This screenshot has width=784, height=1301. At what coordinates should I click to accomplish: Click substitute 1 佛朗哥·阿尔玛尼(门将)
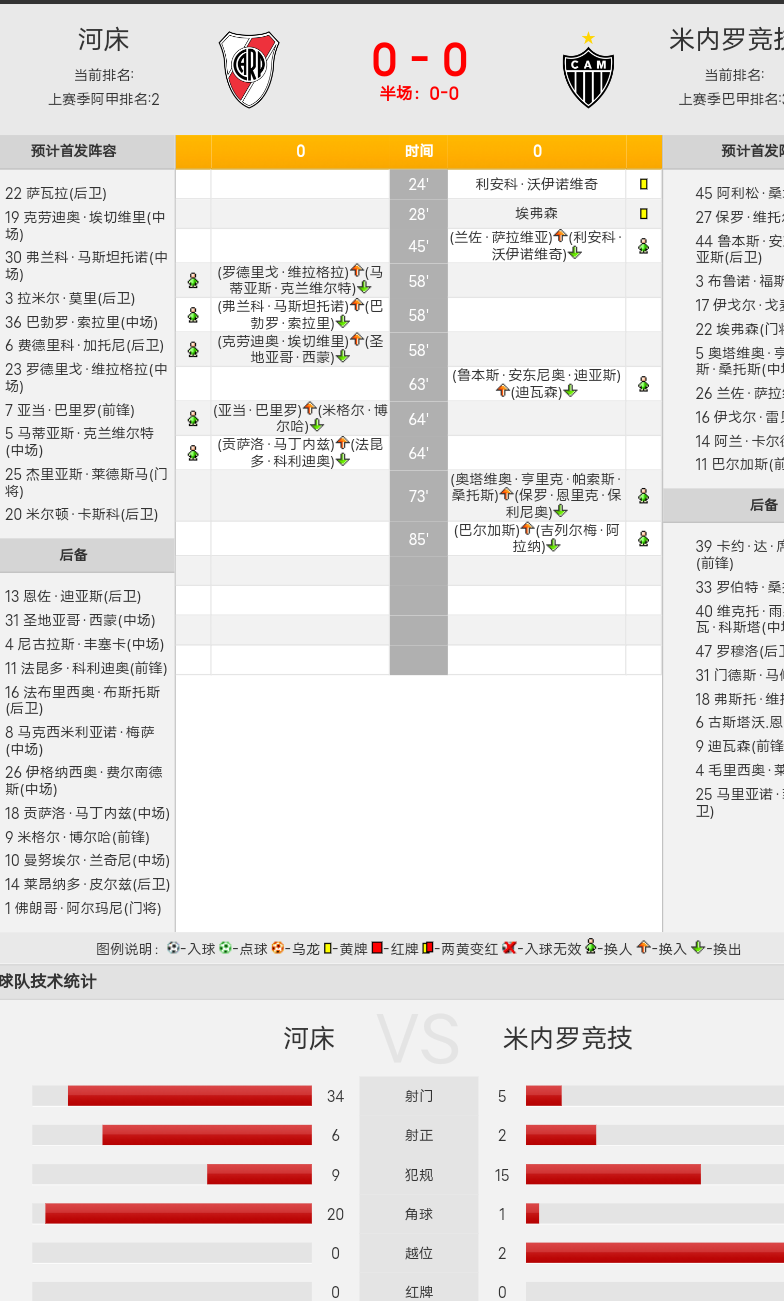coord(83,908)
